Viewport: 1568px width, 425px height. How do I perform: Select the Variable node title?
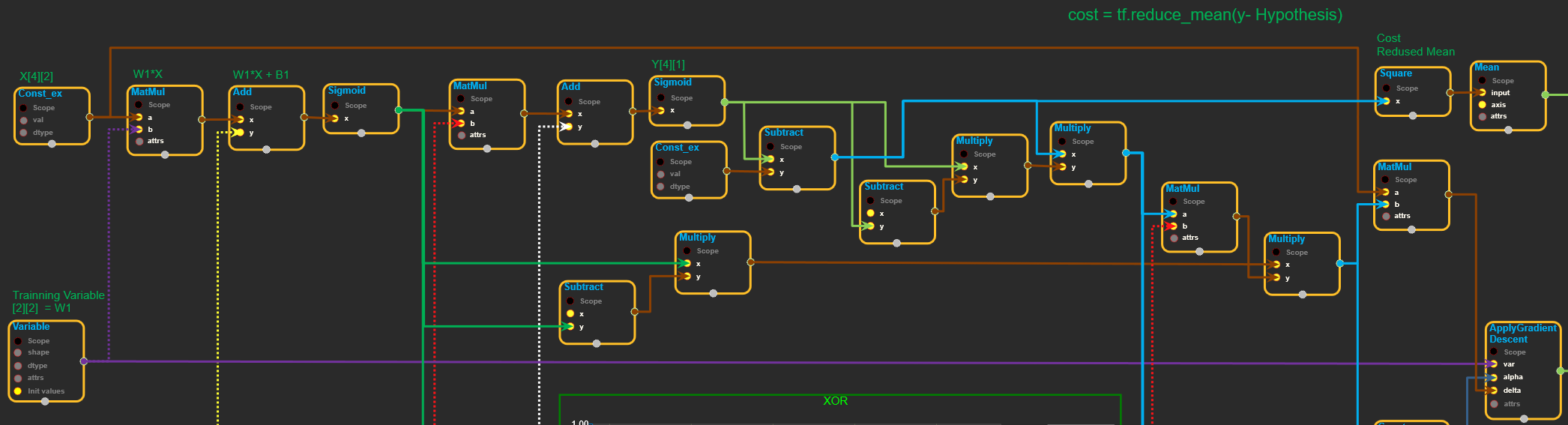click(x=31, y=327)
